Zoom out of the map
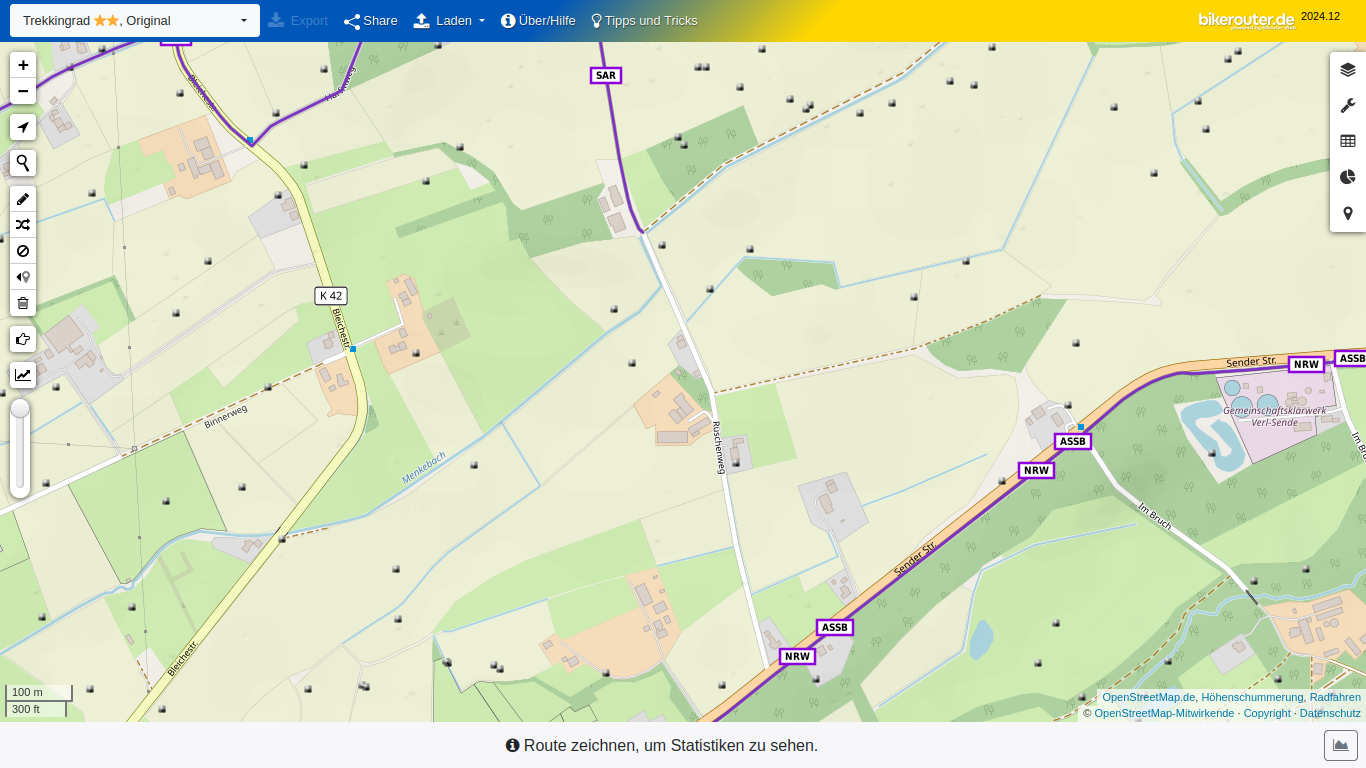 pos(23,91)
